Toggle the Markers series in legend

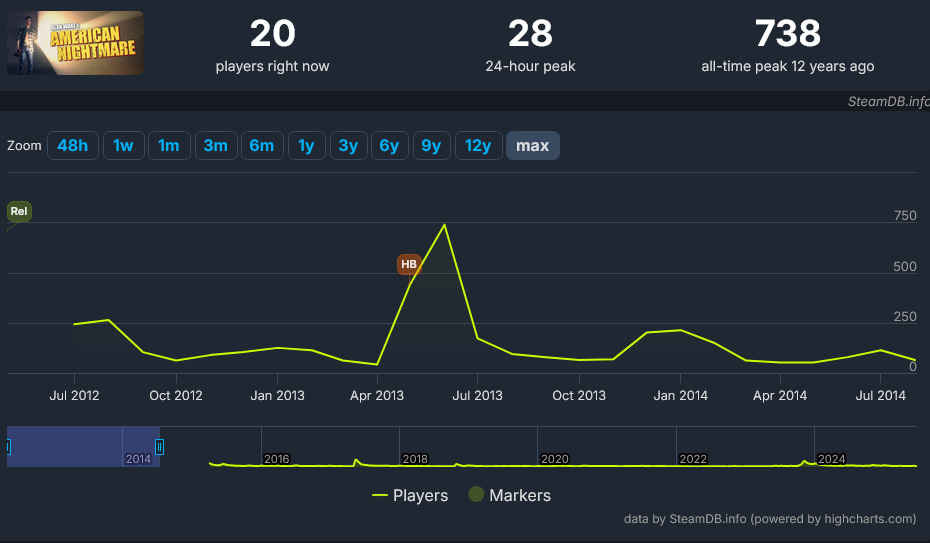click(509, 495)
